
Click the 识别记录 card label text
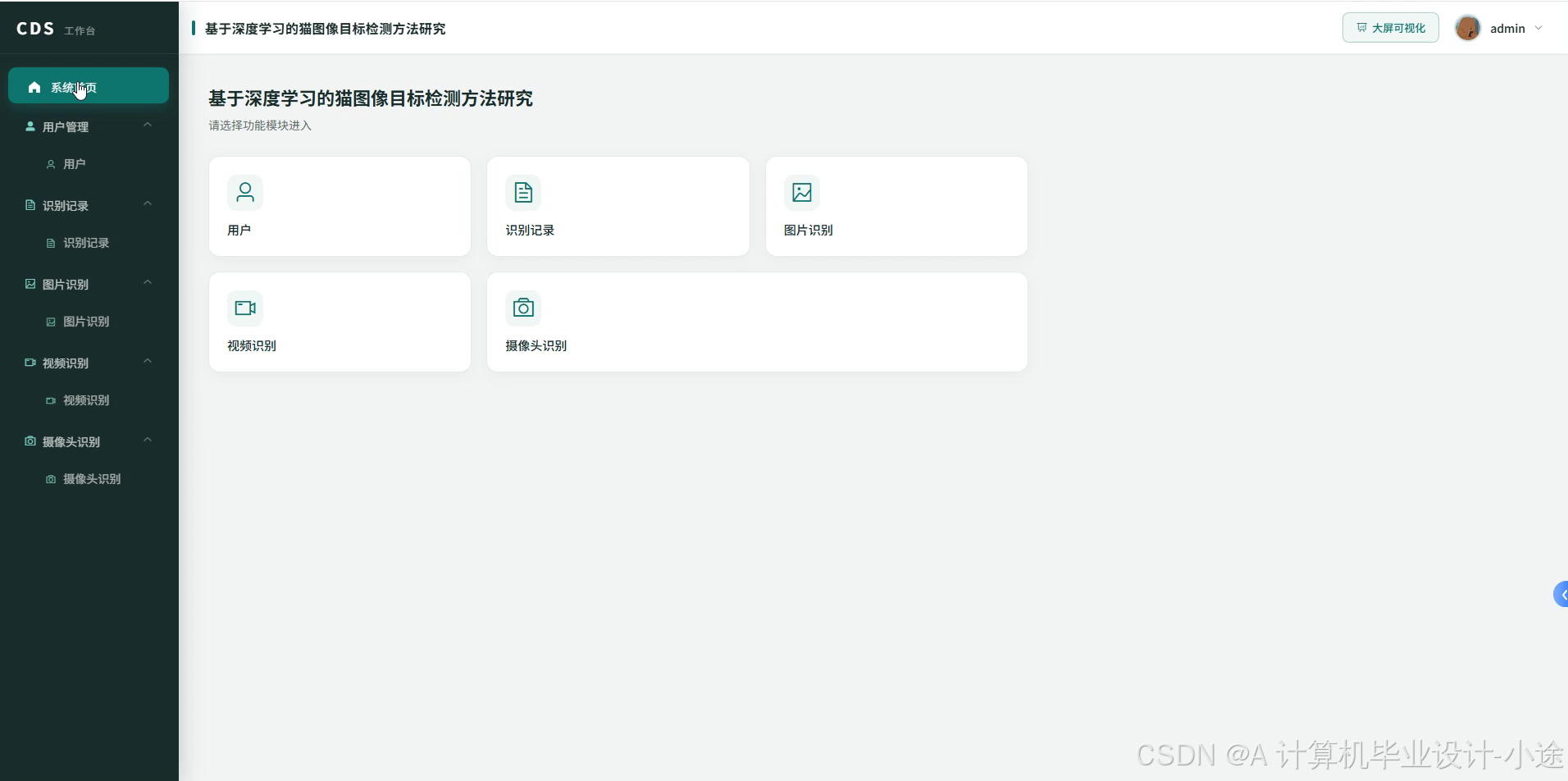530,231
